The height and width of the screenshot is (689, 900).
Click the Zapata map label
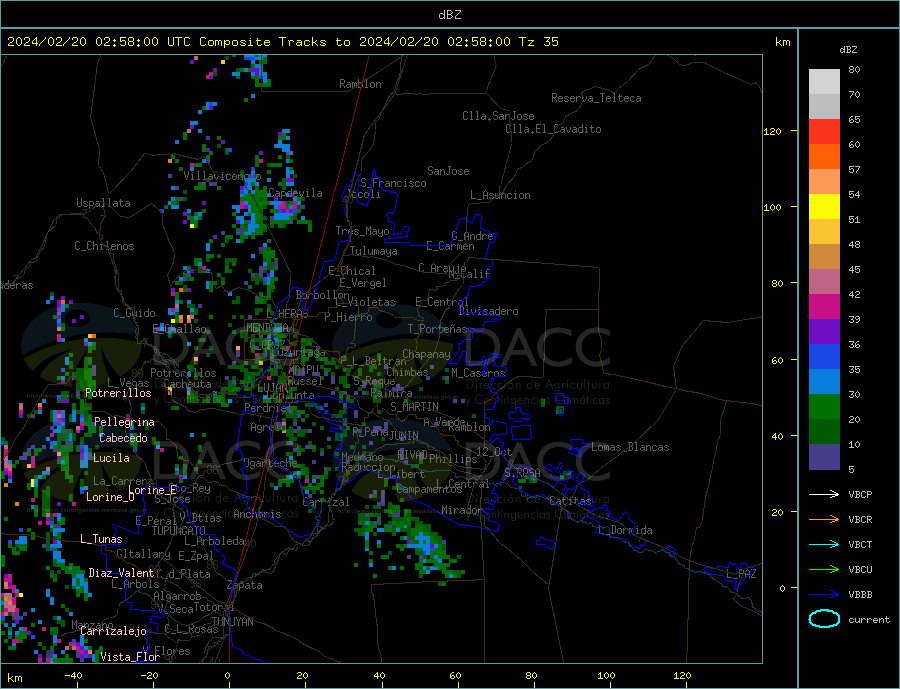click(x=245, y=586)
